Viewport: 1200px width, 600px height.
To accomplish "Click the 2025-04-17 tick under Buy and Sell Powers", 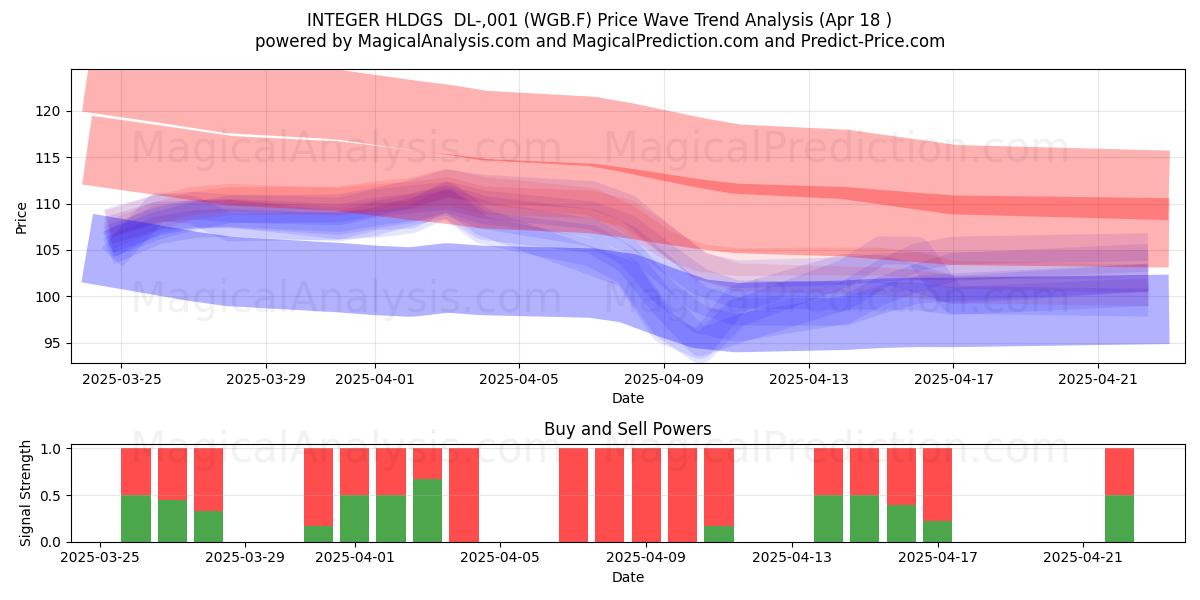I will [939, 558].
